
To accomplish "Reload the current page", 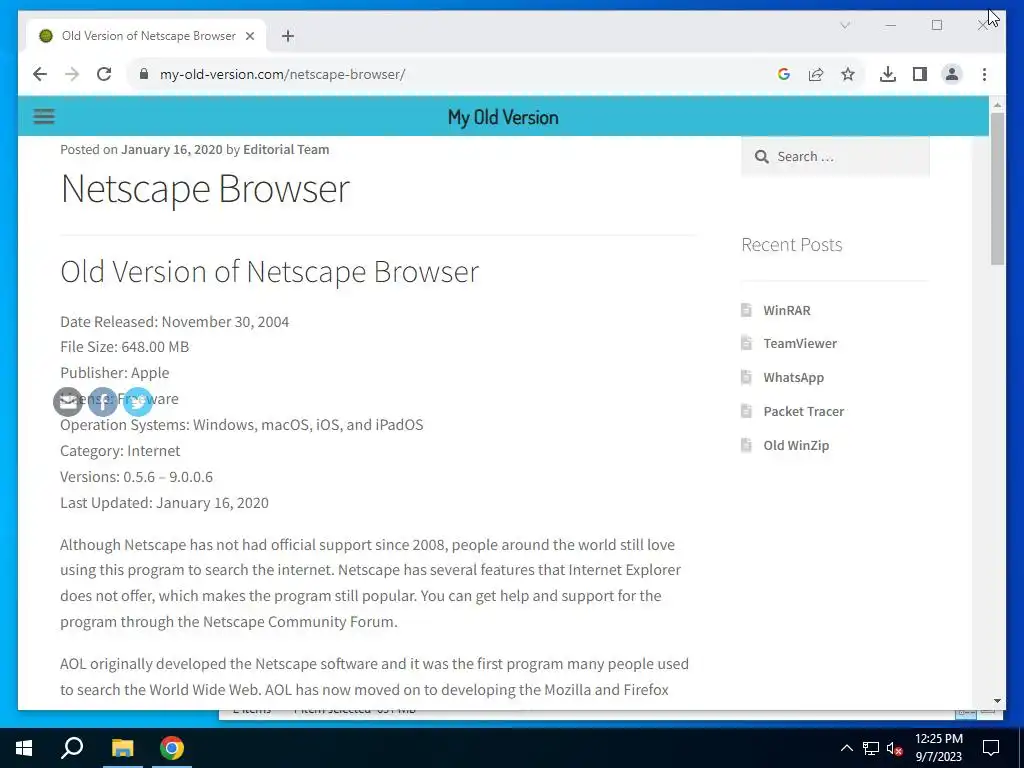I will click(104, 74).
